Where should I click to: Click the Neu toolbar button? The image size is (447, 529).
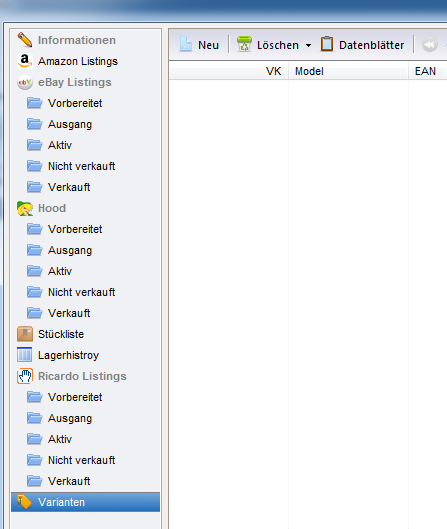[x=199, y=45]
